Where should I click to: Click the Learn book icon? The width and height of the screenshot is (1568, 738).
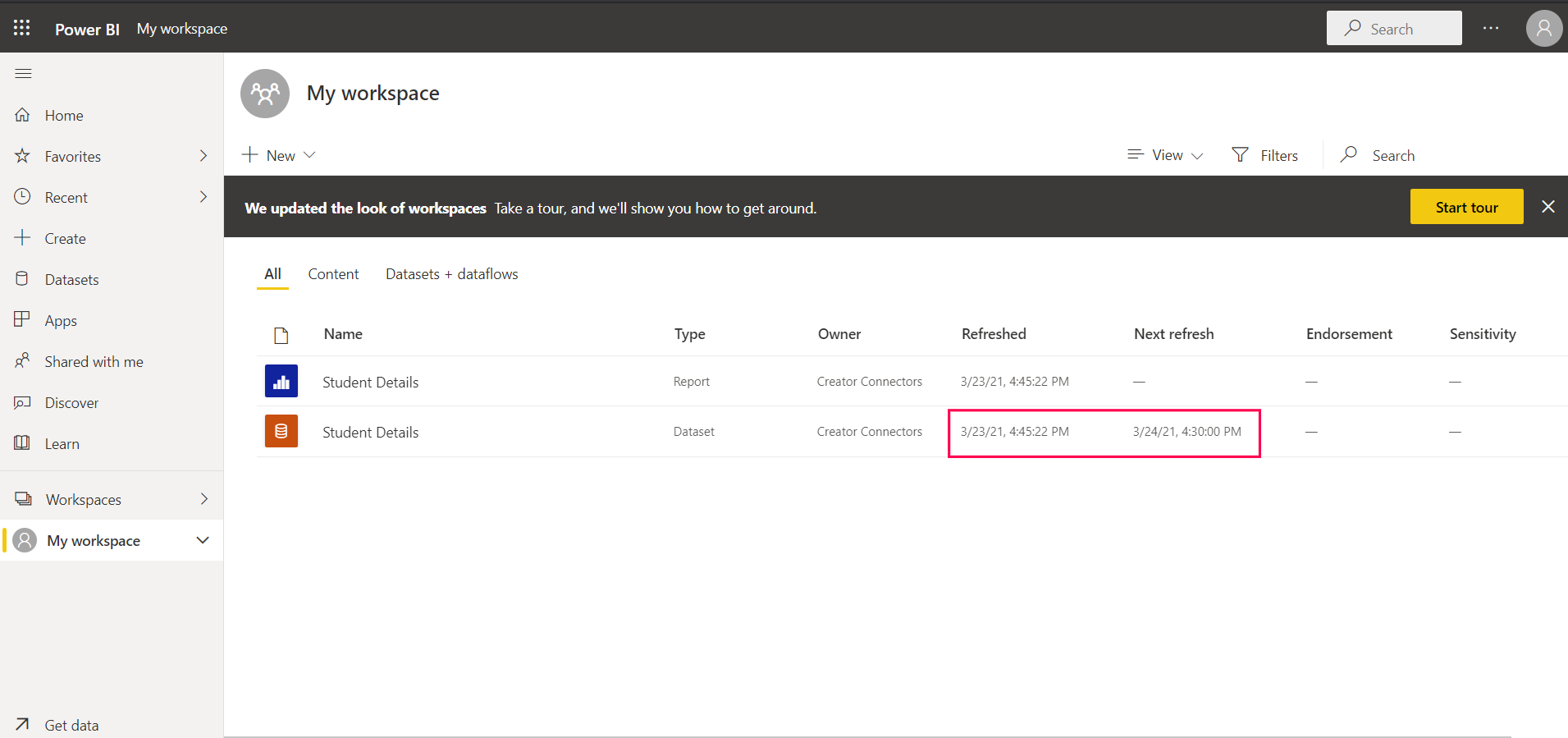pyautogui.click(x=23, y=443)
